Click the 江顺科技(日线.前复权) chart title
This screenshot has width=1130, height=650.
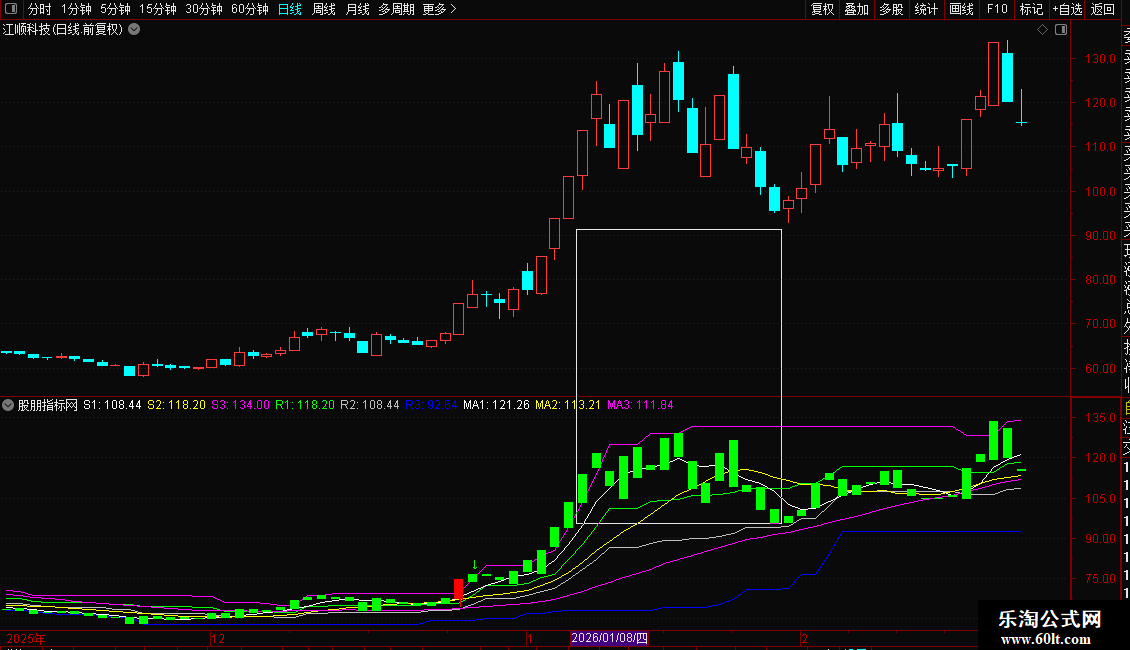click(x=63, y=30)
